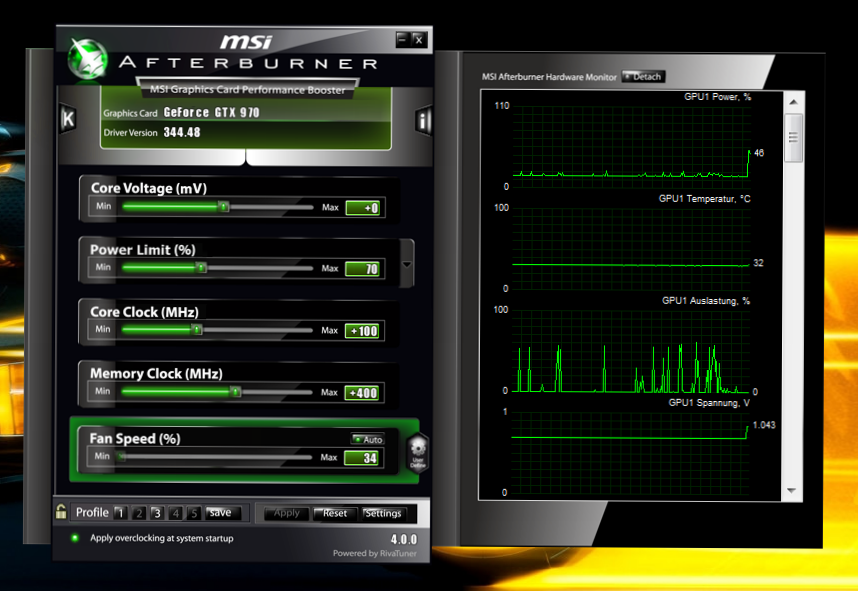Viewport: 858px width, 591px height.
Task: Minimize the Afterburner window
Action: tap(403, 39)
